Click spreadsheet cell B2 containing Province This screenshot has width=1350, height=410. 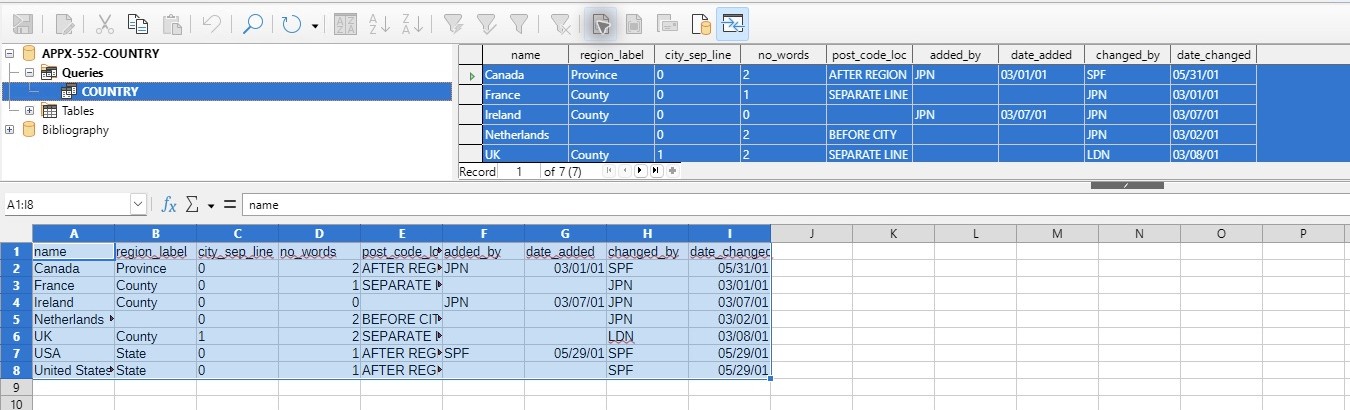155,268
